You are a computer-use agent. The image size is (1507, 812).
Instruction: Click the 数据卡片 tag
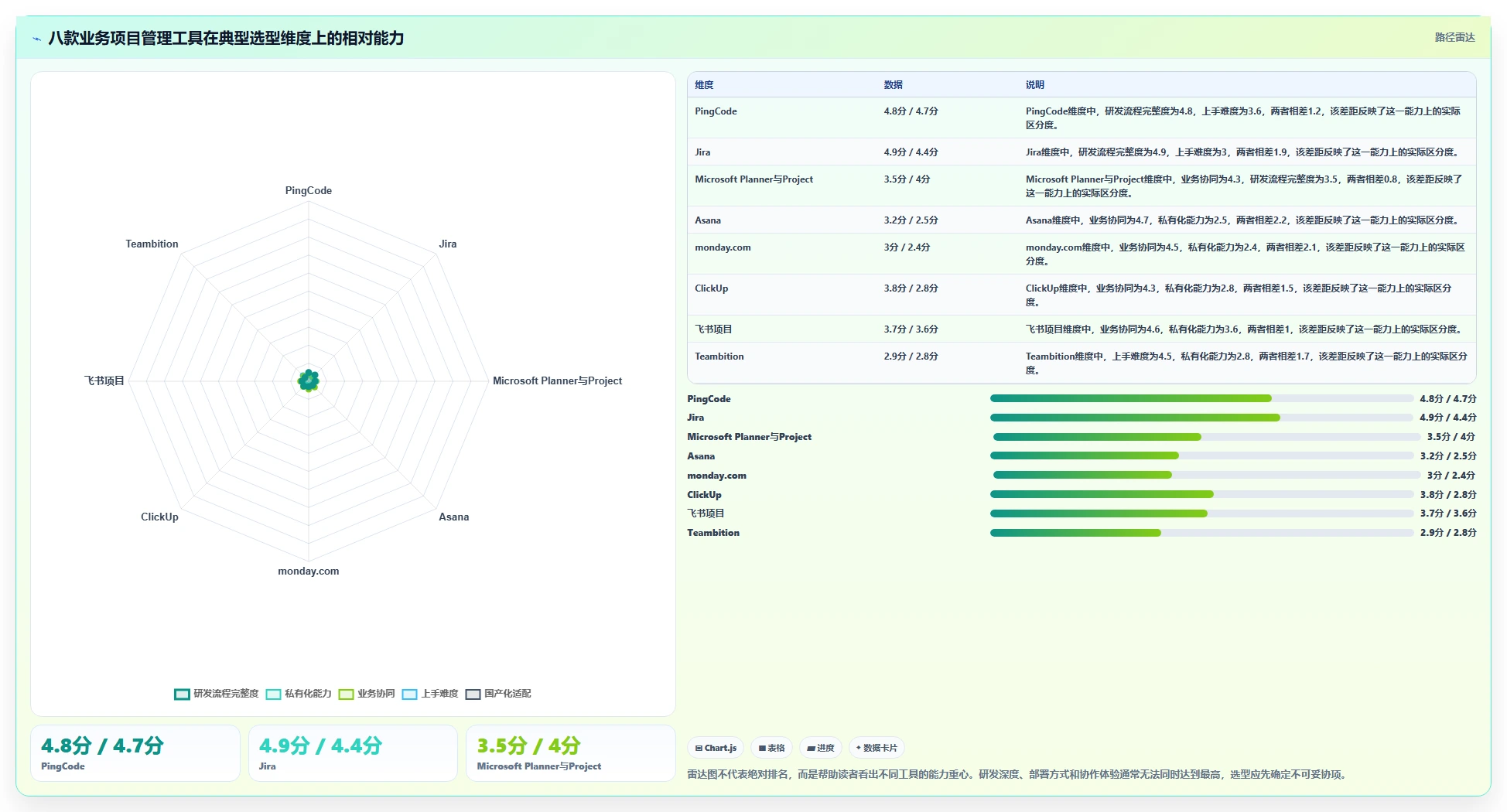point(877,748)
